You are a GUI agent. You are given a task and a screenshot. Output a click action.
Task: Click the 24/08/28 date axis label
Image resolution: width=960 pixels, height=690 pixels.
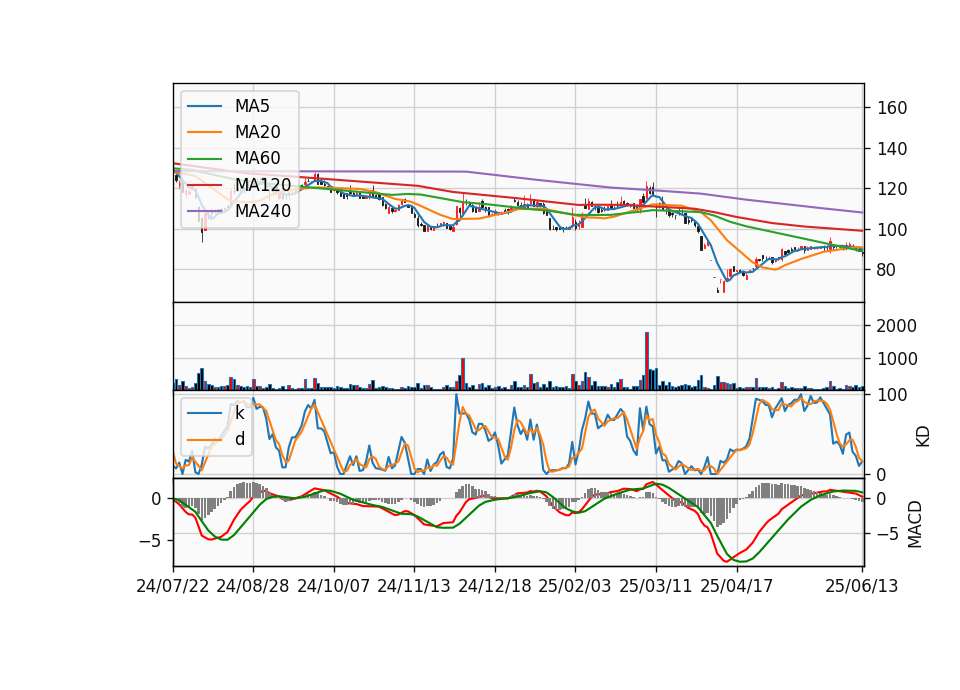point(253,586)
